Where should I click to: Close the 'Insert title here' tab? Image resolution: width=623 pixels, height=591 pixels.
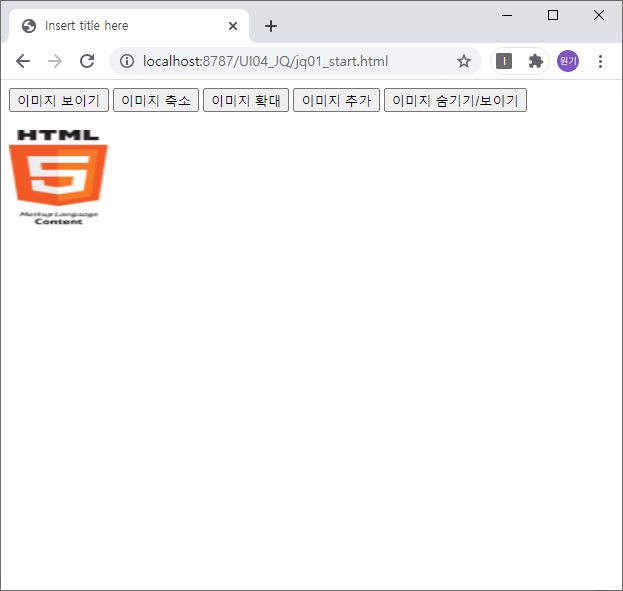pos(233,26)
